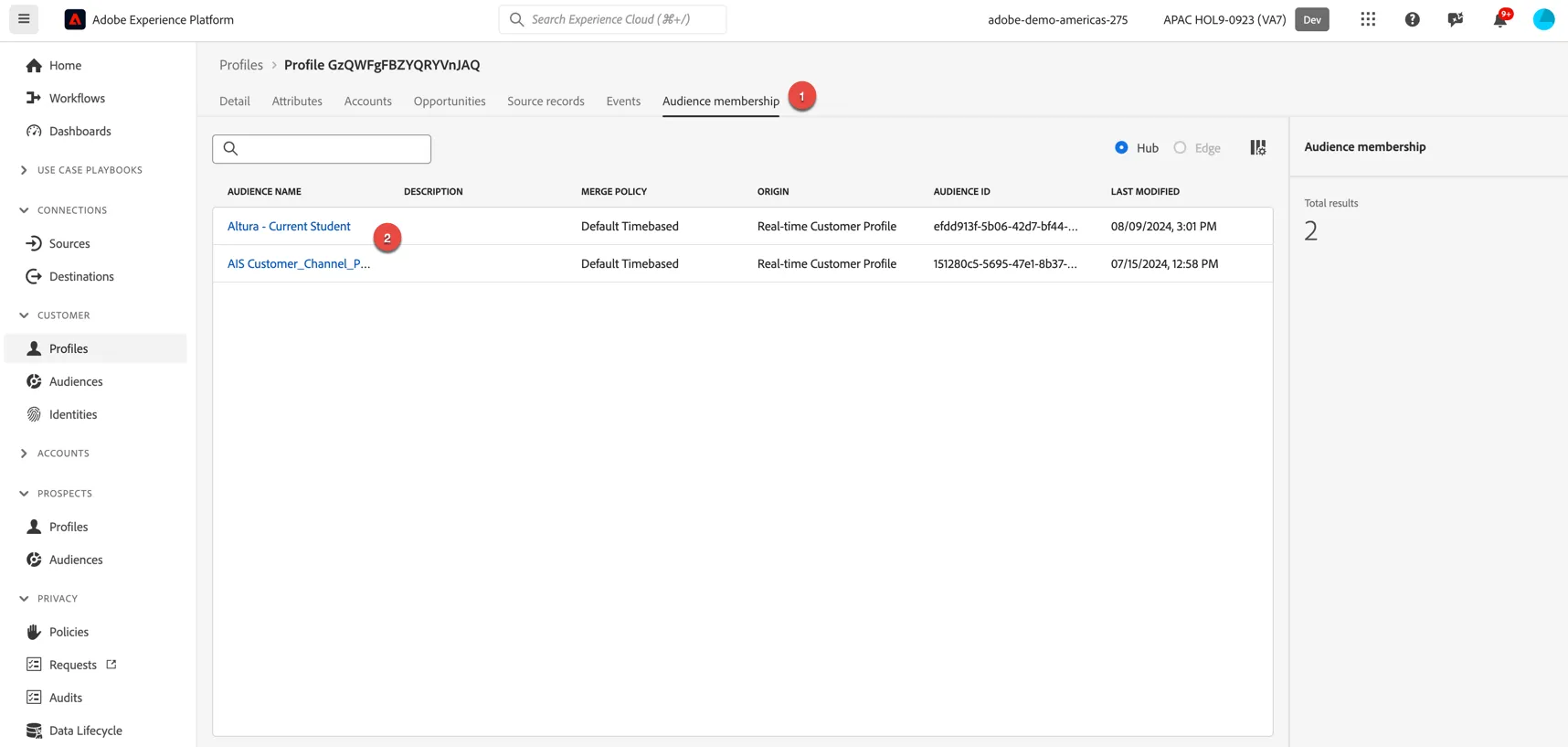Collapse the Prospects section

[24, 494]
